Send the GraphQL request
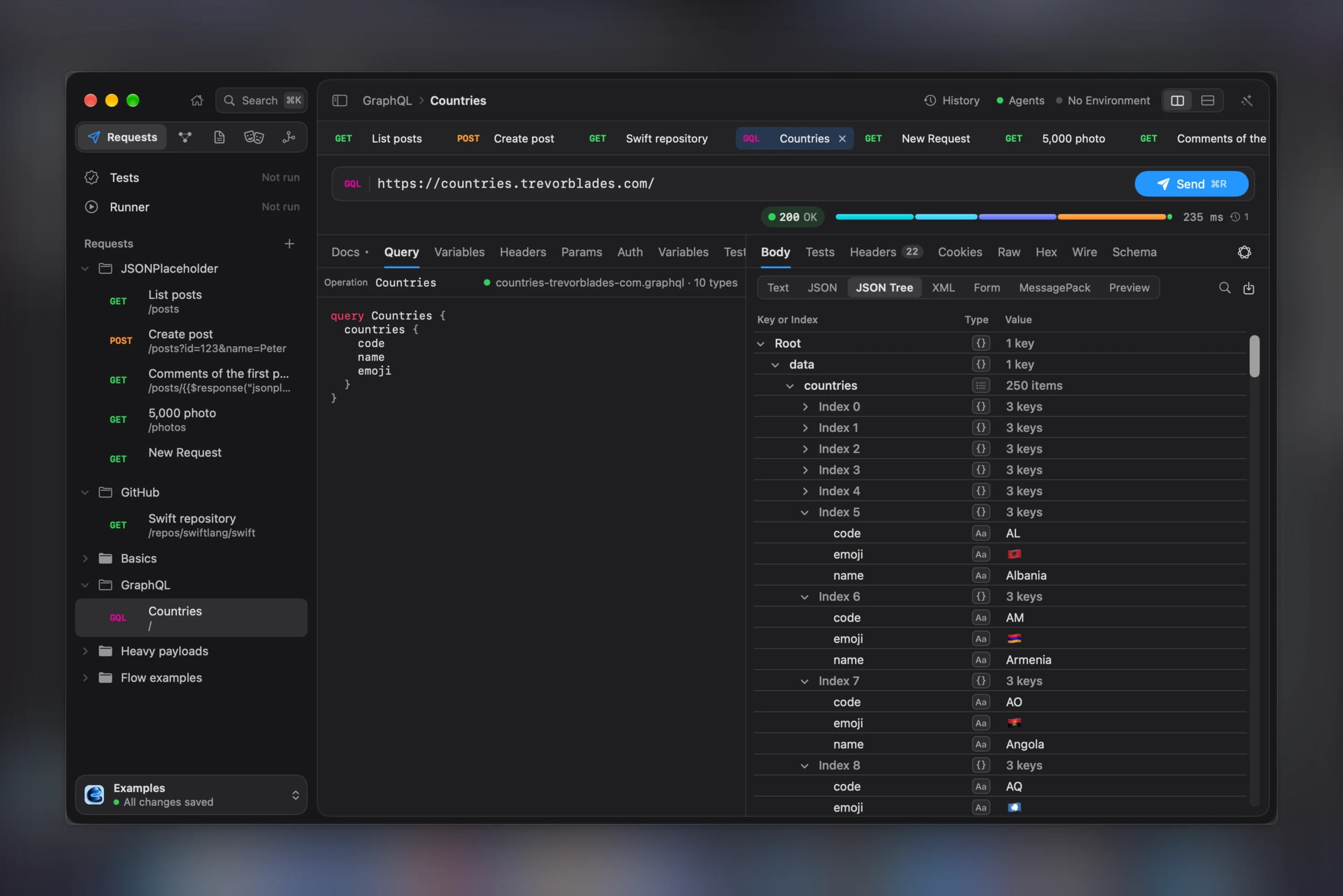The width and height of the screenshot is (1343, 896). 1191,184
